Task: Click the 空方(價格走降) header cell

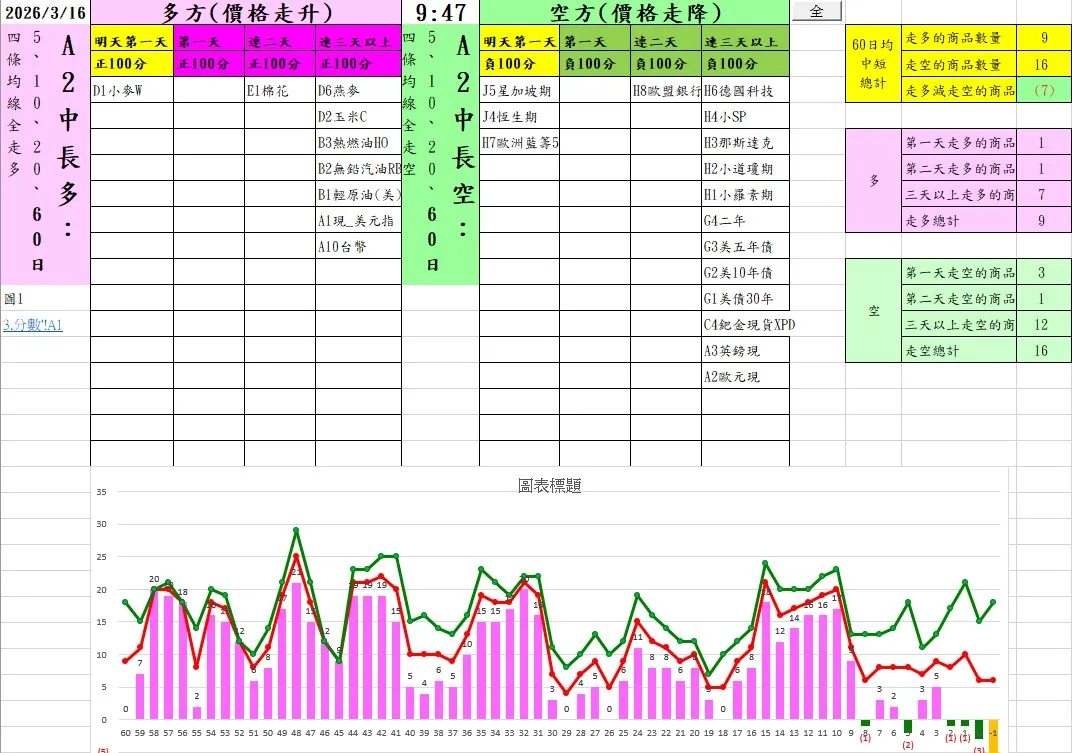Action: click(x=634, y=12)
